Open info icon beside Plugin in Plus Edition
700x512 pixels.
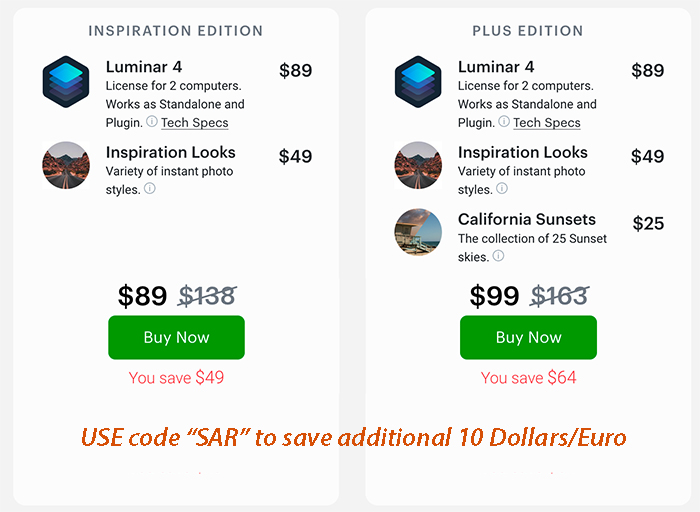[x=504, y=121]
